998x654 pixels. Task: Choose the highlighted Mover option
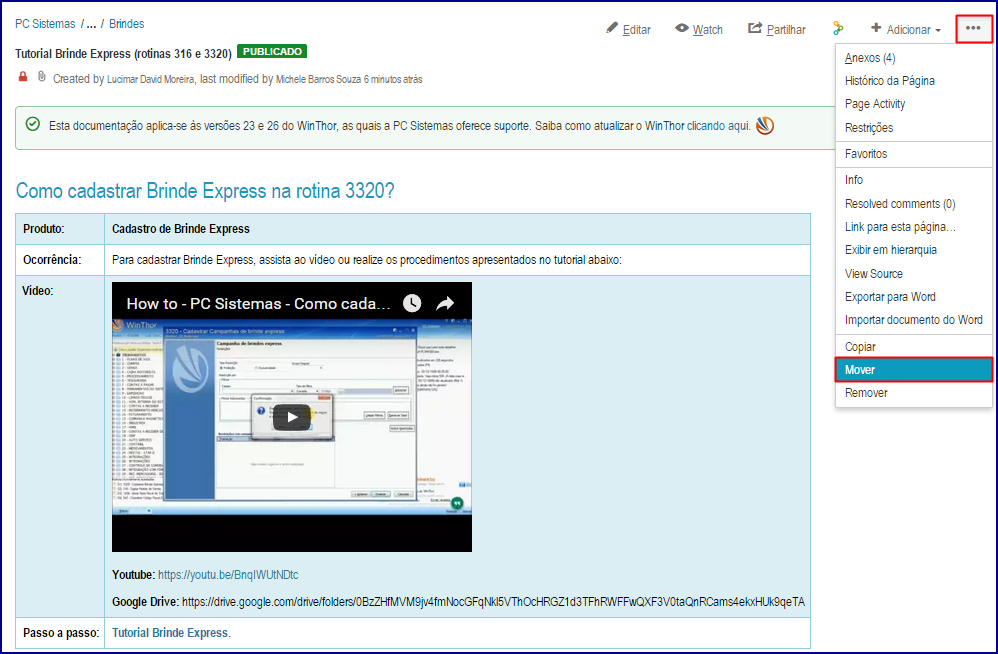913,370
